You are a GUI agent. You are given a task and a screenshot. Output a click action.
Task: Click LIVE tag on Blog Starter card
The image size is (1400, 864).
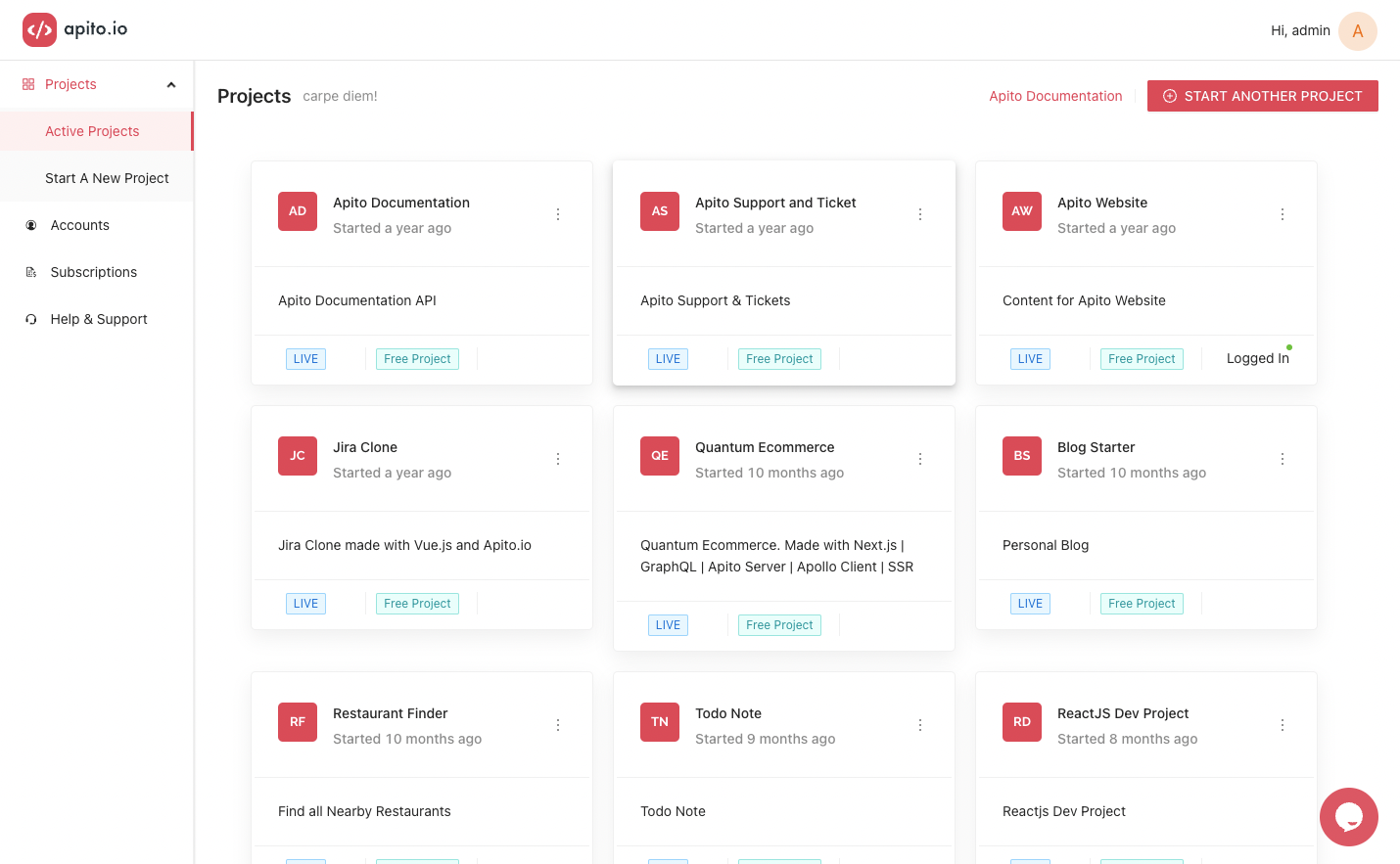point(1030,604)
